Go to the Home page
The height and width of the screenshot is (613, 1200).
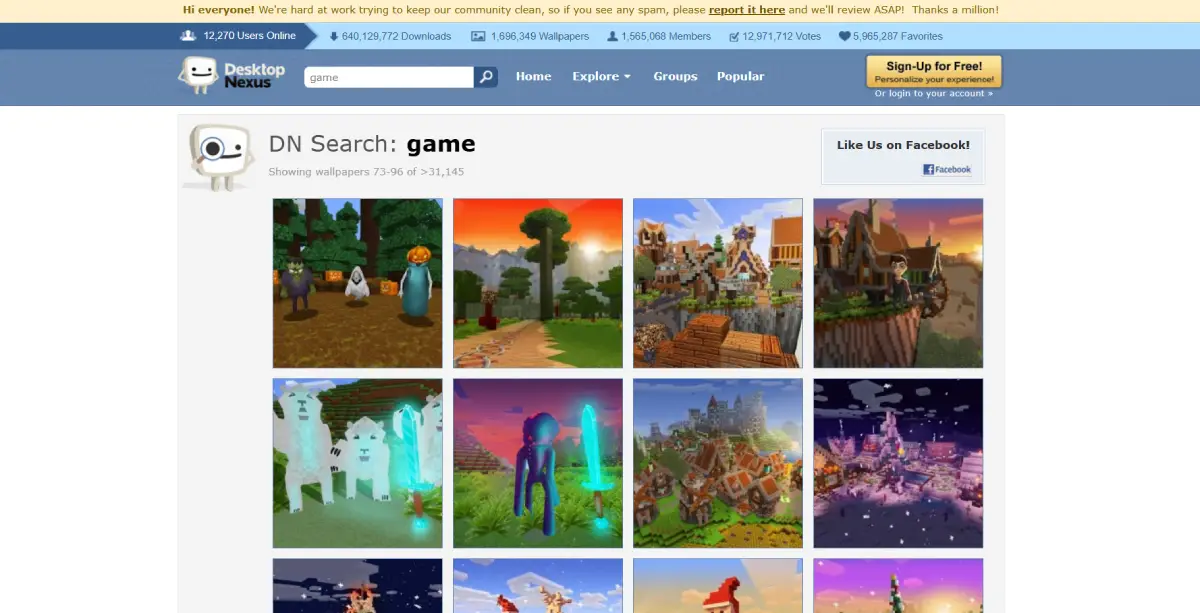point(533,76)
